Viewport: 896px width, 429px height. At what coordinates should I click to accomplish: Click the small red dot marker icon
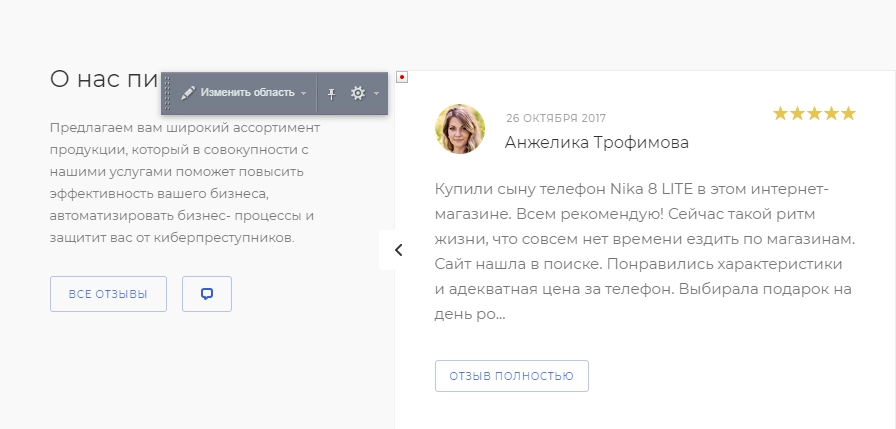(x=402, y=77)
